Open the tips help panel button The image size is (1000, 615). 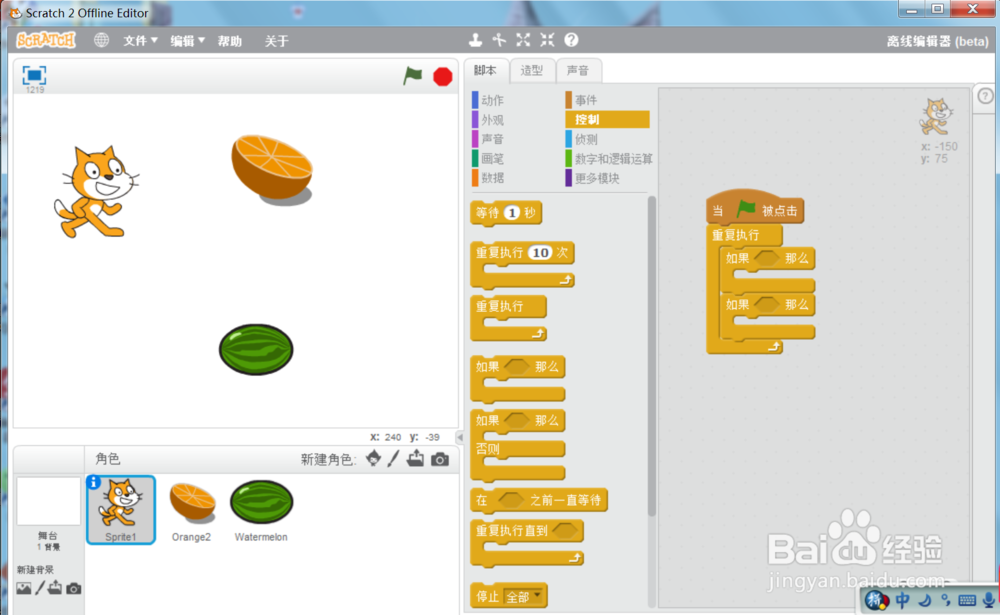tap(985, 96)
